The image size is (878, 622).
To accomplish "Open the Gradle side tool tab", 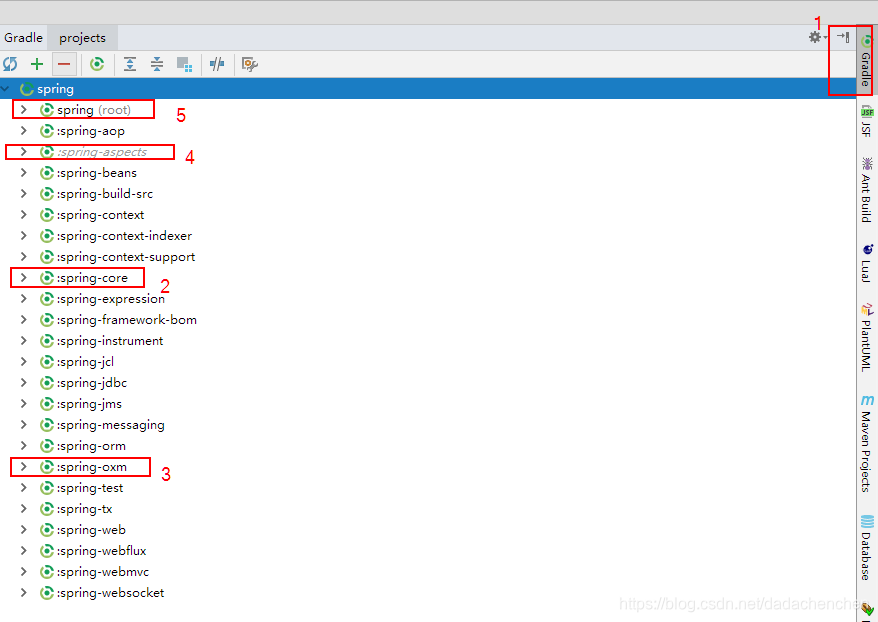I will 866,60.
